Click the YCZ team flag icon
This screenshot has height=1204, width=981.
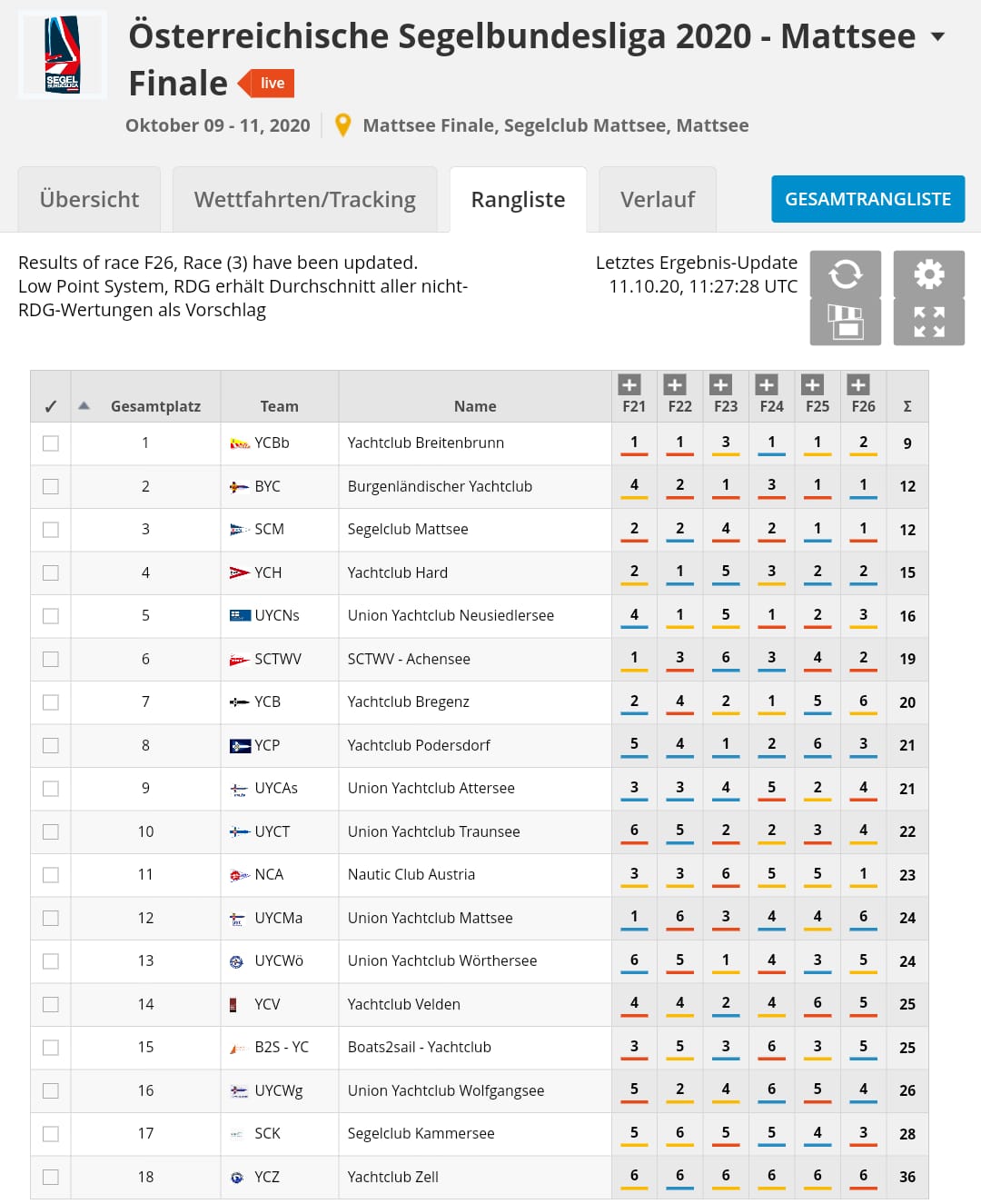237,1178
